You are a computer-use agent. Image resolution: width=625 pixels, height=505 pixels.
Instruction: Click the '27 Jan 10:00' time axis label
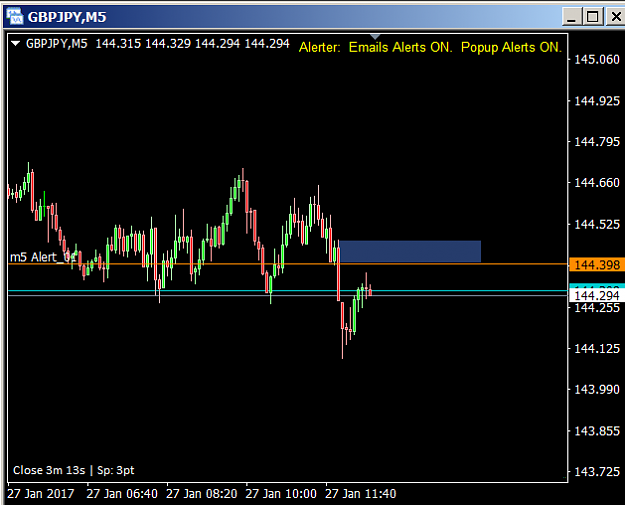tap(281, 494)
